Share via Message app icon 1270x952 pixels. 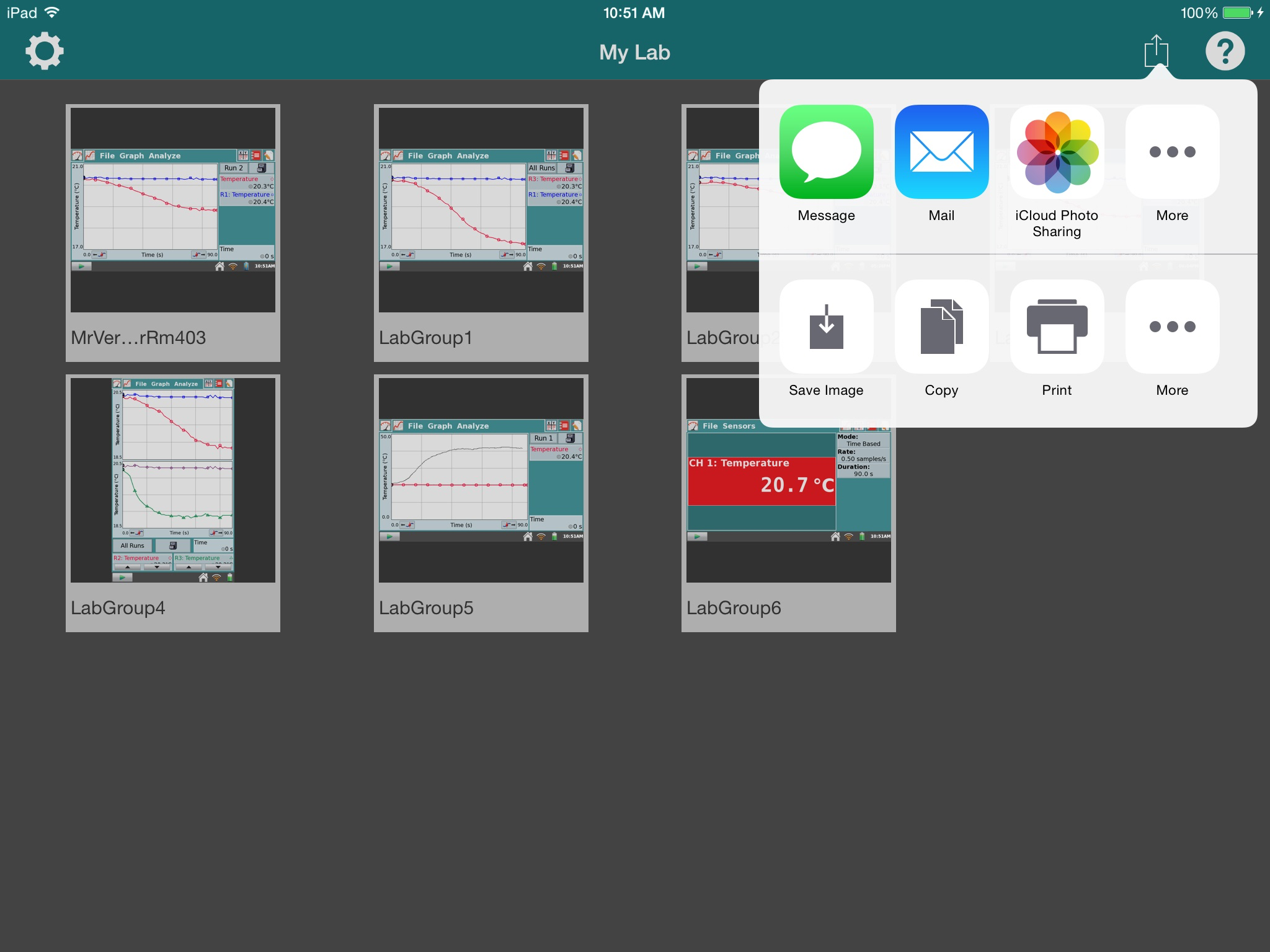point(826,152)
